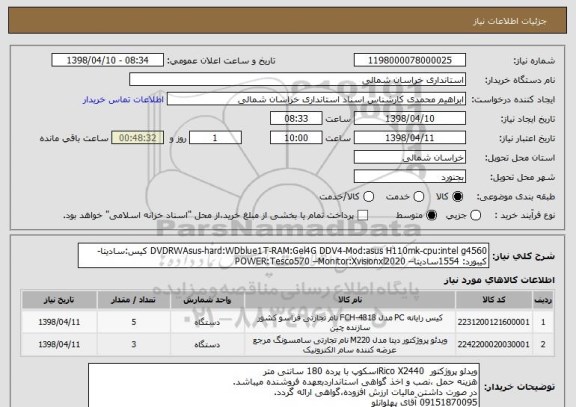Click the جزئیات اطلاعات نیاز header title

[x=510, y=21]
